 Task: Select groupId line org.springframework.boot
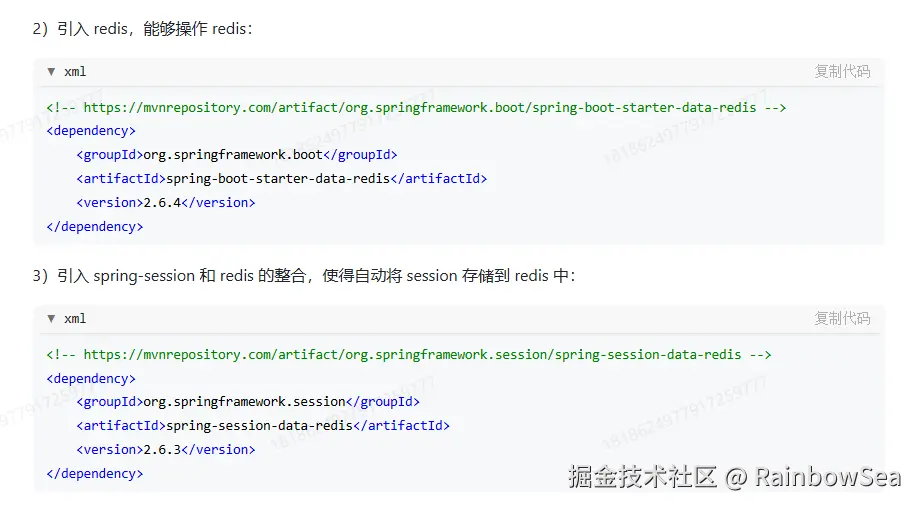[237, 155]
